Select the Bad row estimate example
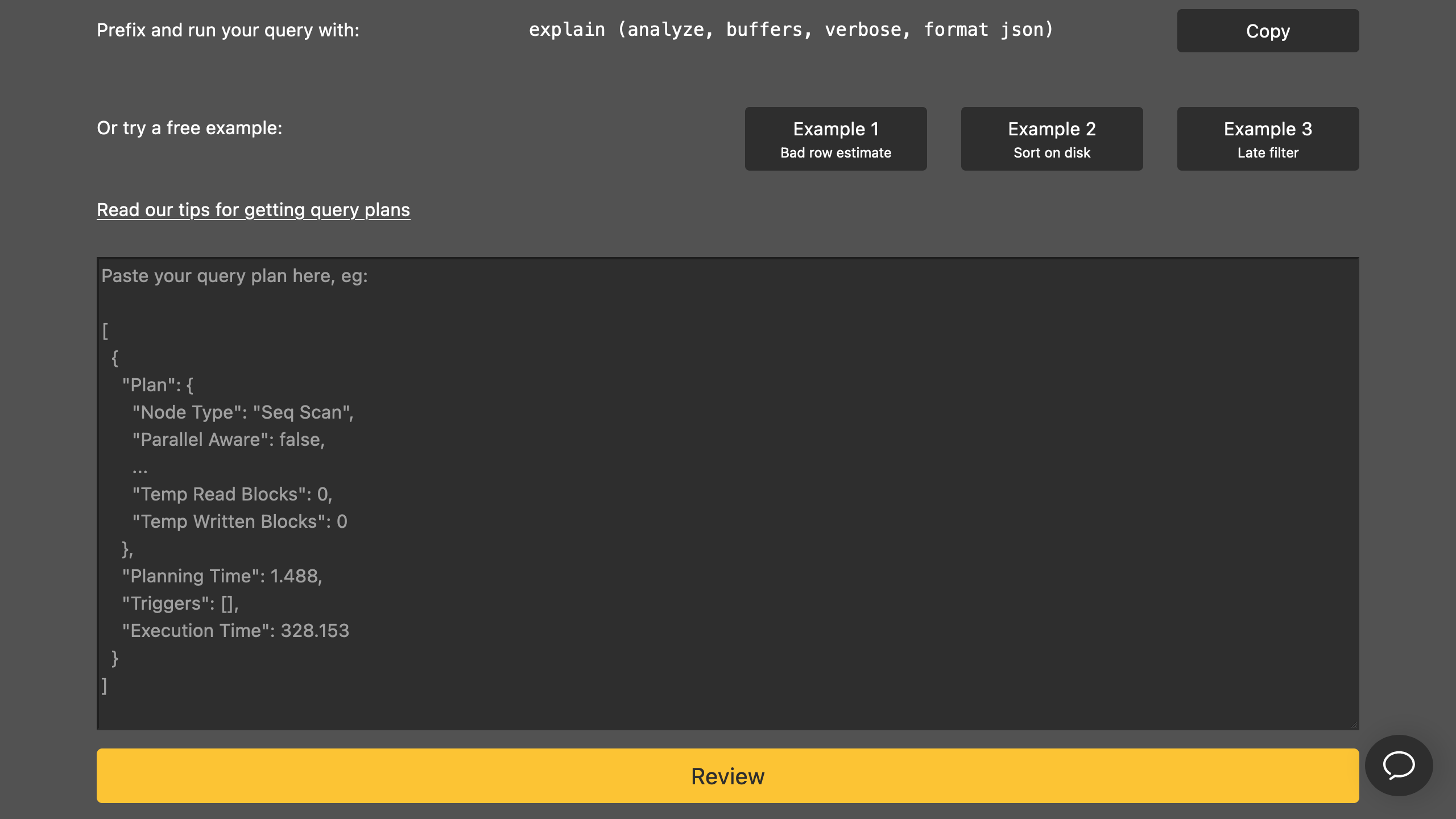This screenshot has width=1456, height=819. click(835, 138)
